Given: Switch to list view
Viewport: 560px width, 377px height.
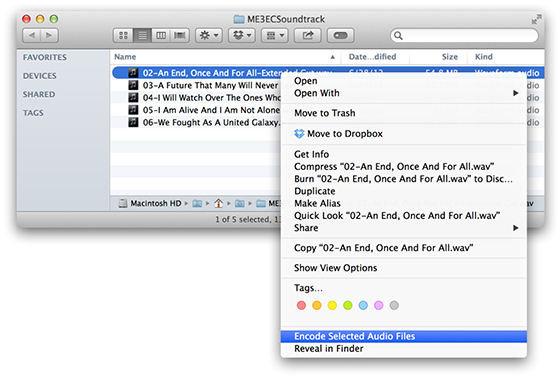Looking at the screenshot, I should 142,35.
